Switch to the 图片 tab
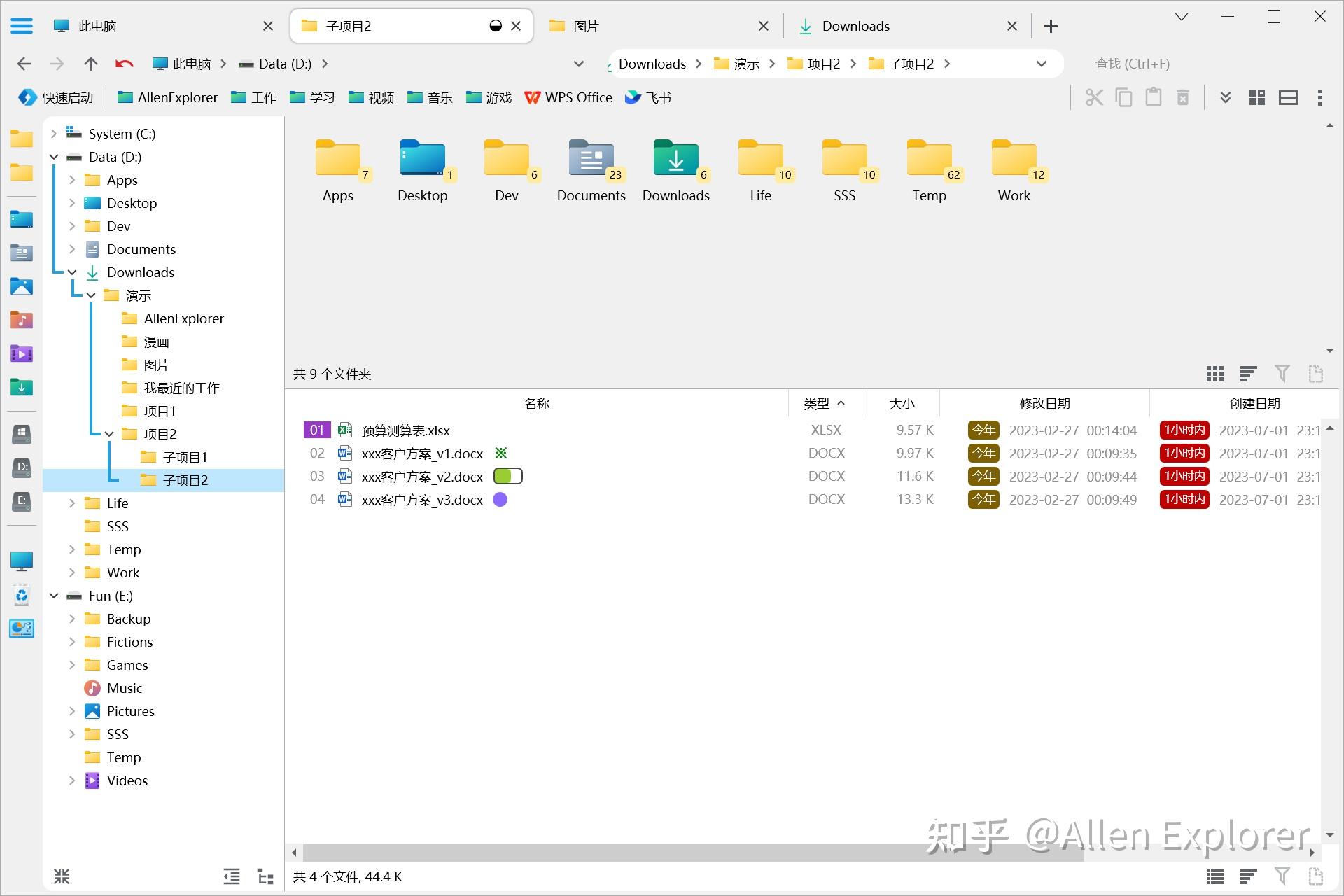Image resolution: width=1344 pixels, height=896 pixels. click(584, 26)
